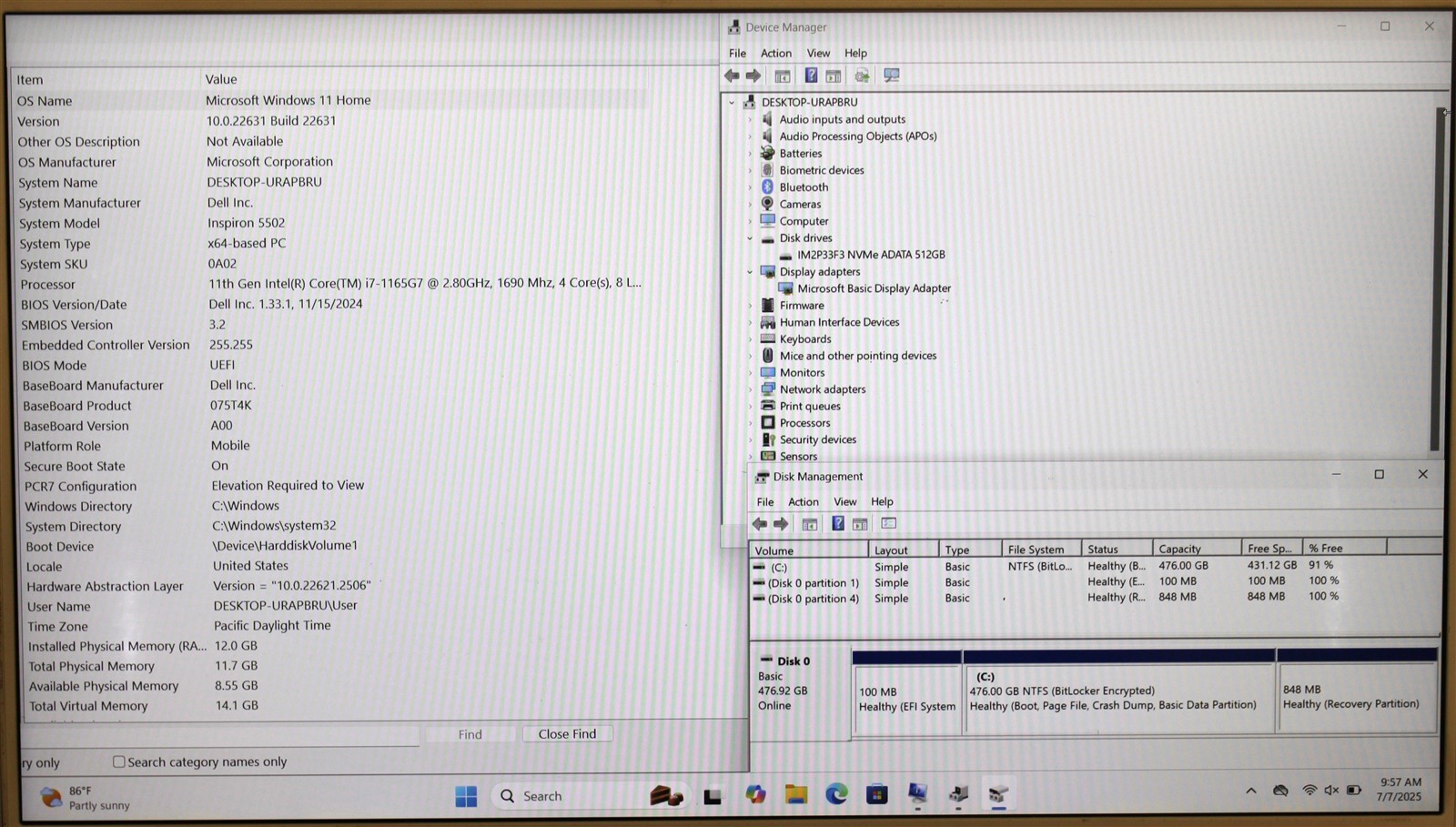Toggle console tree icon in Device Manager toolbar
This screenshot has height=827, width=1456.
click(783, 76)
